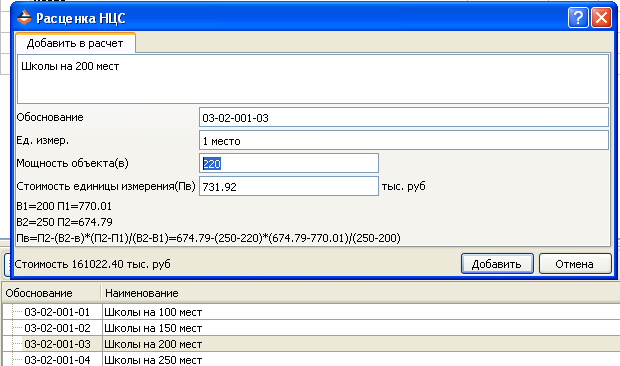
Task: Click the Добавить button
Action: 497,264
